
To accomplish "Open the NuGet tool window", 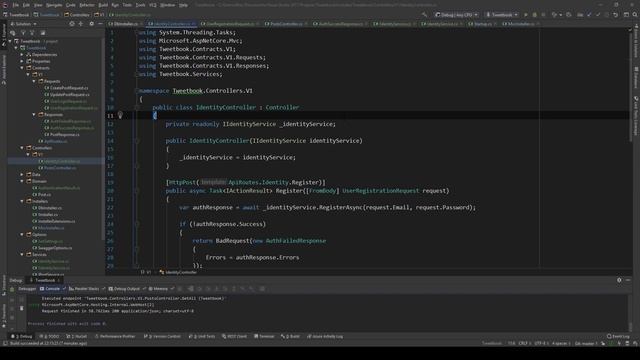I will pyautogui.click(x=77, y=336).
